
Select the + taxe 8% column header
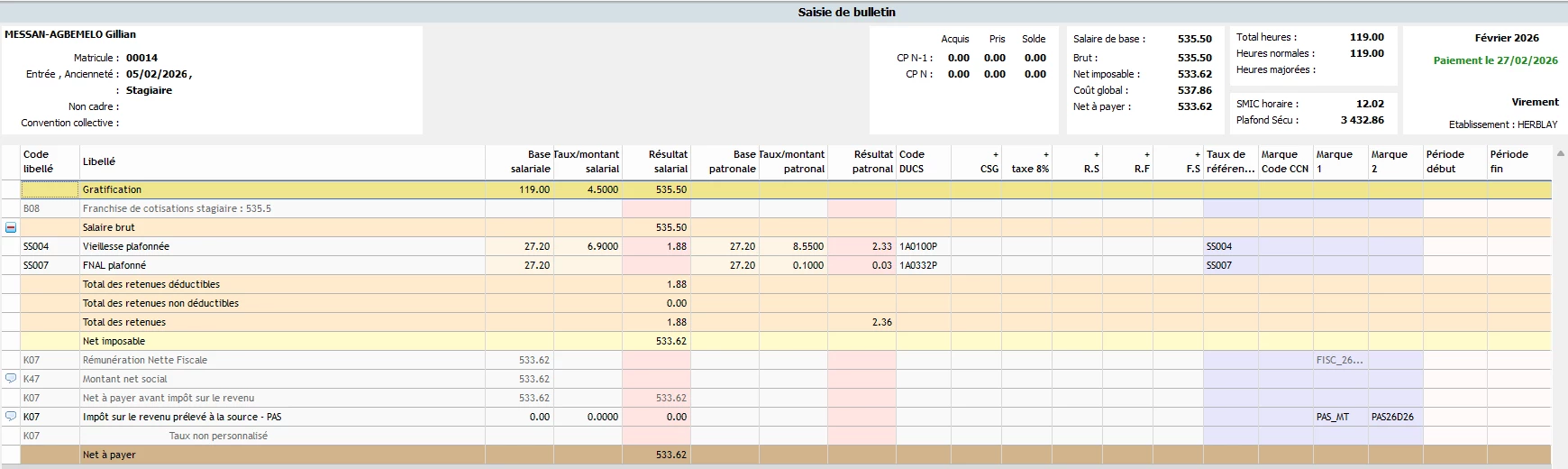point(1027,162)
